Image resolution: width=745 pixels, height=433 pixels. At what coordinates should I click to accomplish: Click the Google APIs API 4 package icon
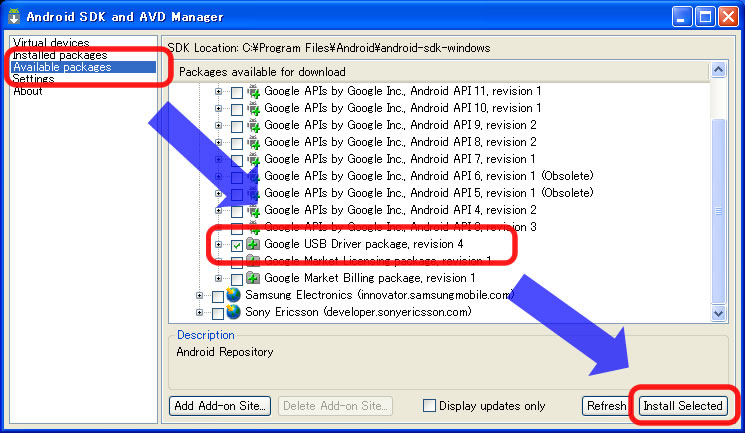coord(253,211)
